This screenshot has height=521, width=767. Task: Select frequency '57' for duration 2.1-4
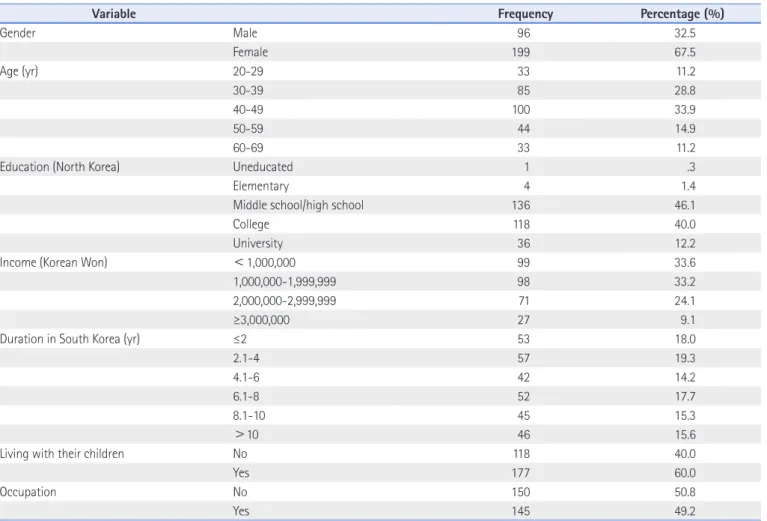tap(523, 358)
